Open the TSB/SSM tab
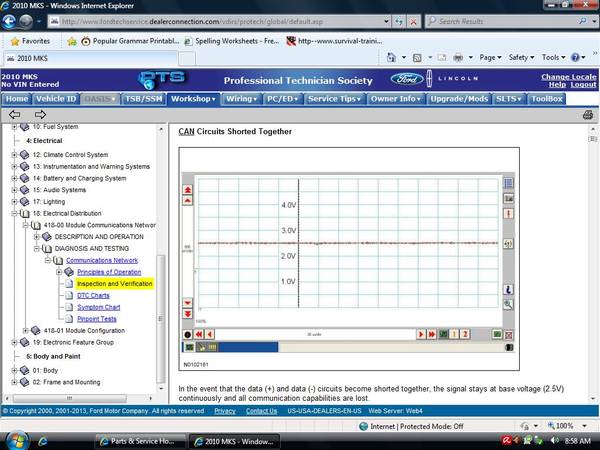Screen dimensions: 600x450 [x=143, y=99]
